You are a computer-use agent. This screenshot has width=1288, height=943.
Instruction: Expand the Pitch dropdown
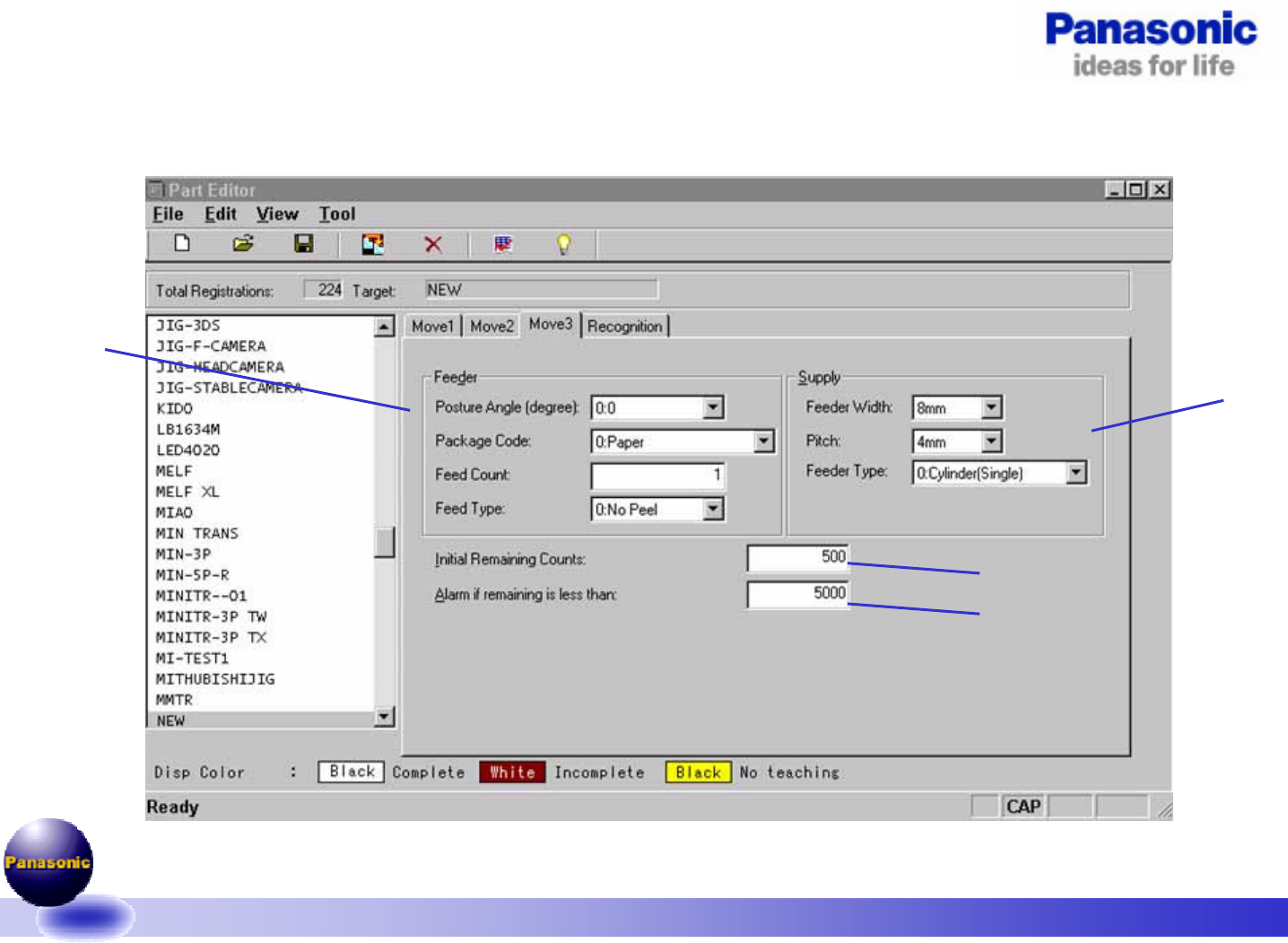pyautogui.click(x=991, y=441)
